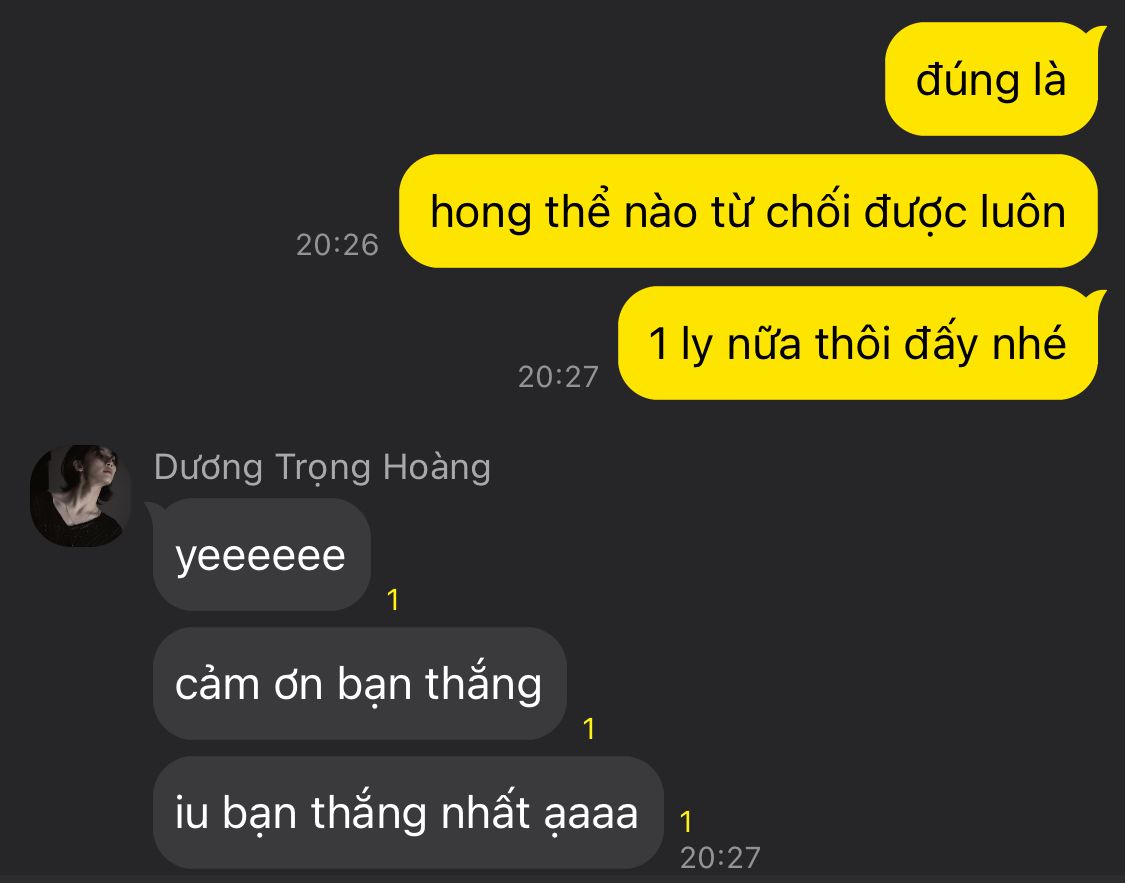1125x883 pixels.
Task: Select the gray 'yeeeeee' message bubble
Action: tap(261, 554)
